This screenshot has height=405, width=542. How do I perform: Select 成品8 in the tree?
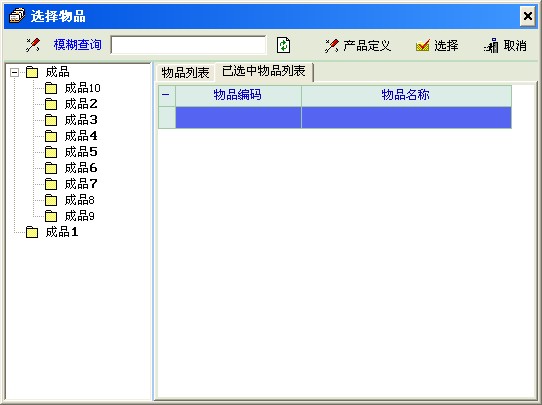80,200
